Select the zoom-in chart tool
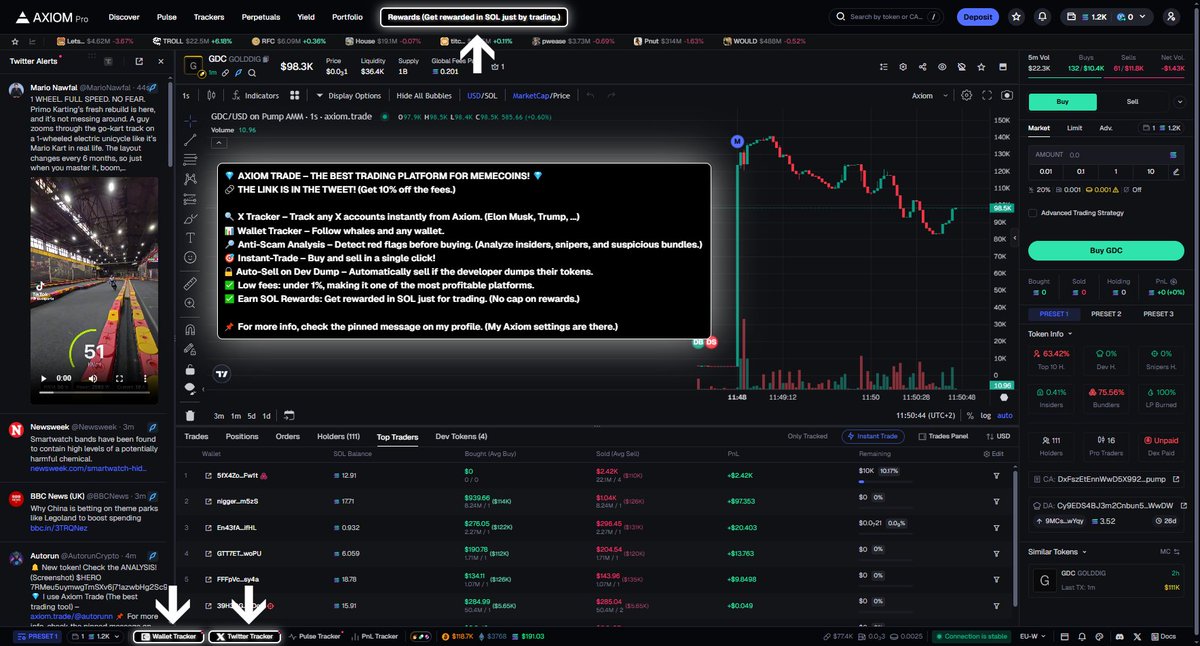The width and height of the screenshot is (1200, 646). tap(190, 304)
